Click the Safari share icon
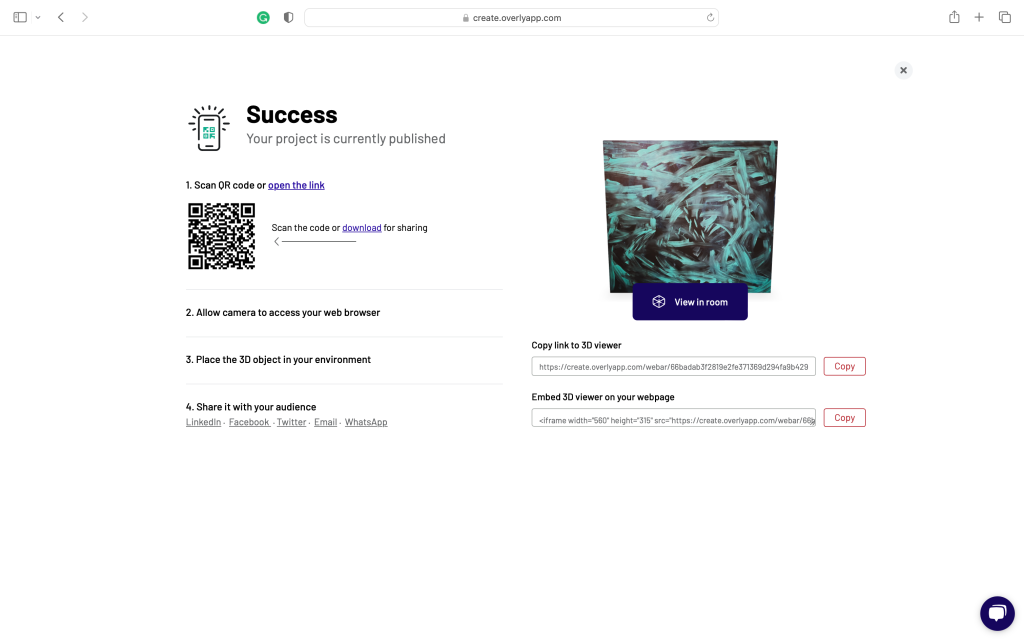Image resolution: width=1024 pixels, height=640 pixels. tap(953, 17)
